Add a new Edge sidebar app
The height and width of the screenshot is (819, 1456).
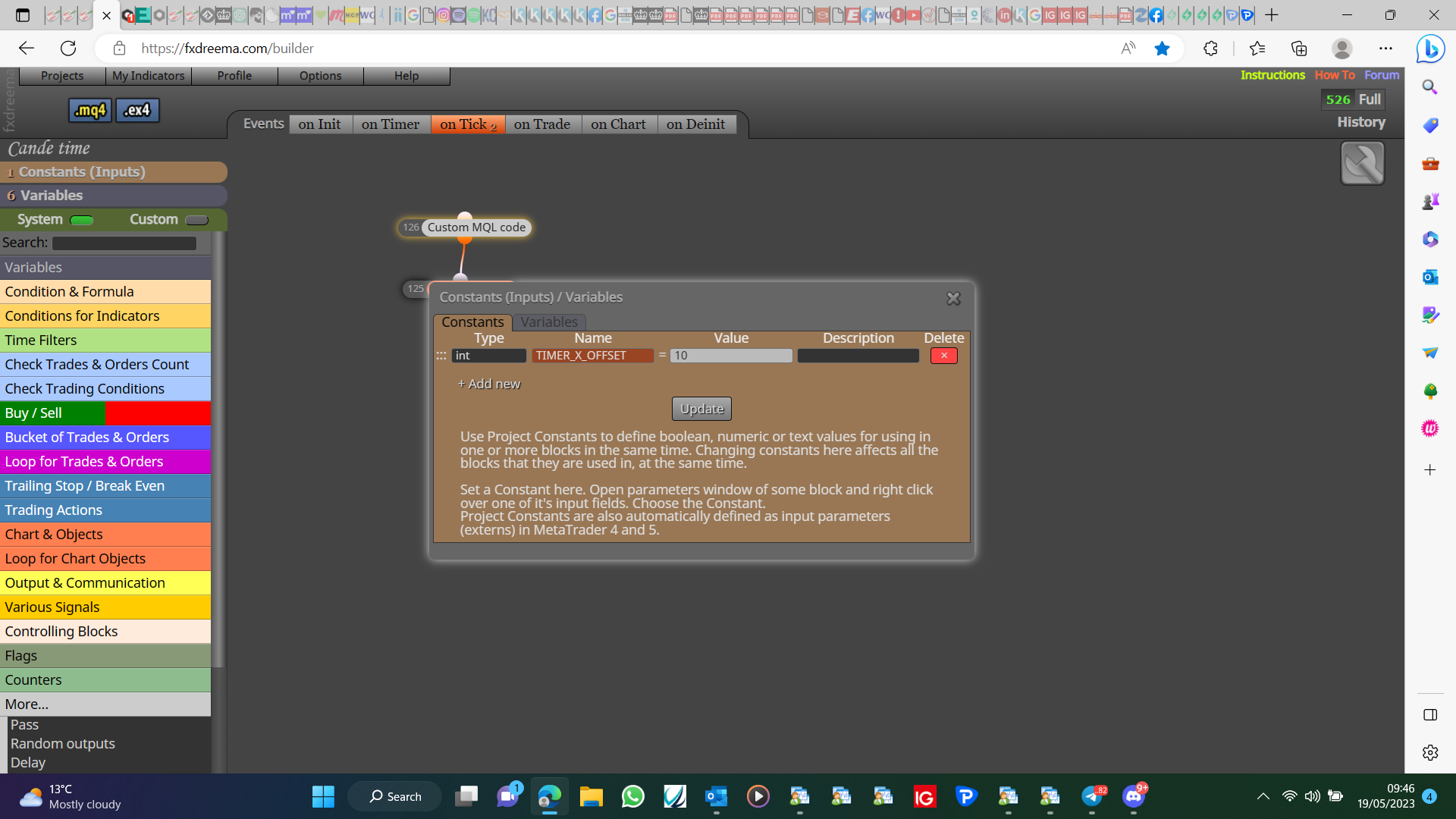point(1430,470)
